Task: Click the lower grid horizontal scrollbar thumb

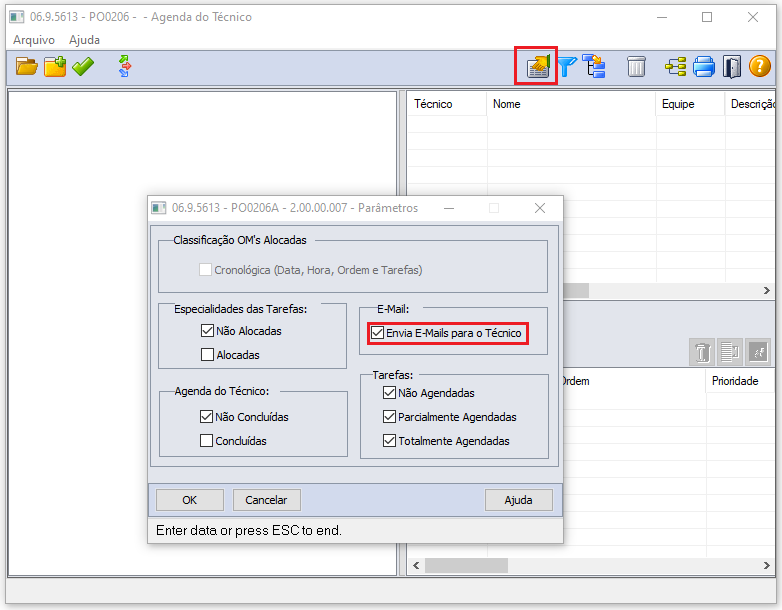Action: click(x=466, y=566)
